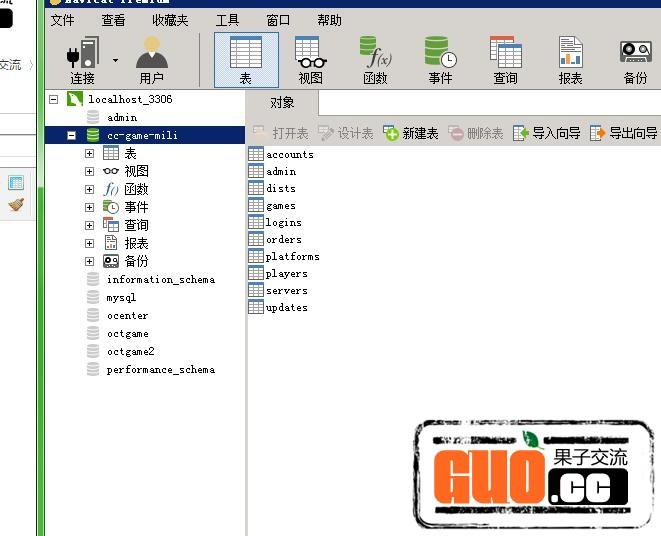Viewport: 661px width, 536px height.
Task: Select the 表 (Table) toolbar icon
Action: coord(246,59)
